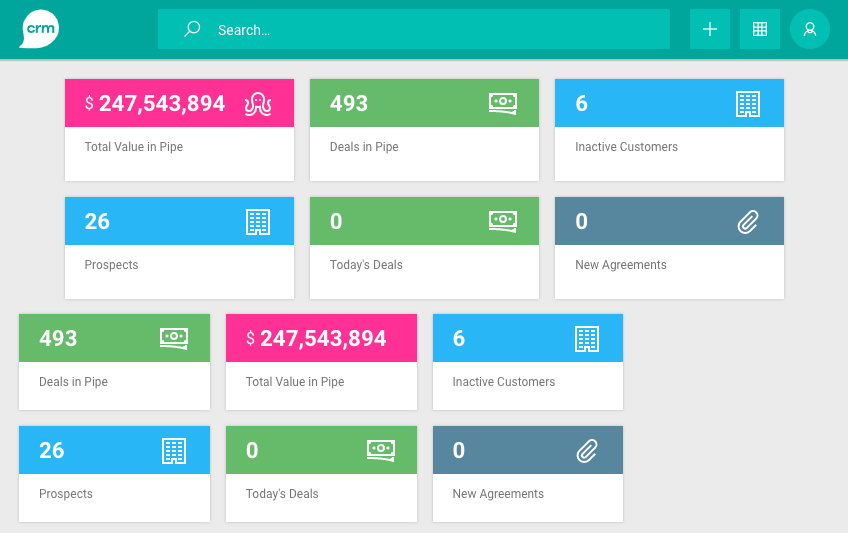
Task: Click the paperclip icon in the upper New Agreements card
Action: [748, 222]
